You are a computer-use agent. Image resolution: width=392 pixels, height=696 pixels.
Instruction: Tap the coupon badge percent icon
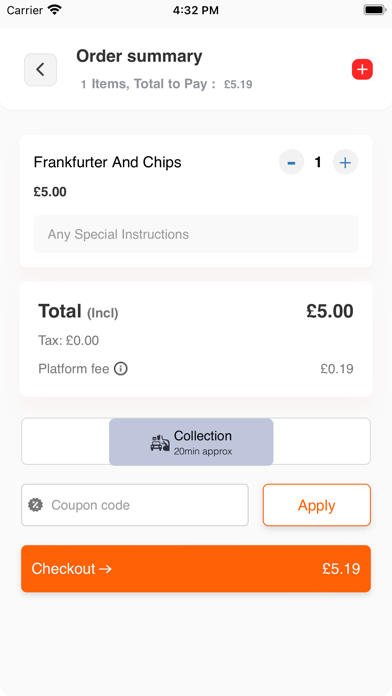[x=36, y=505]
